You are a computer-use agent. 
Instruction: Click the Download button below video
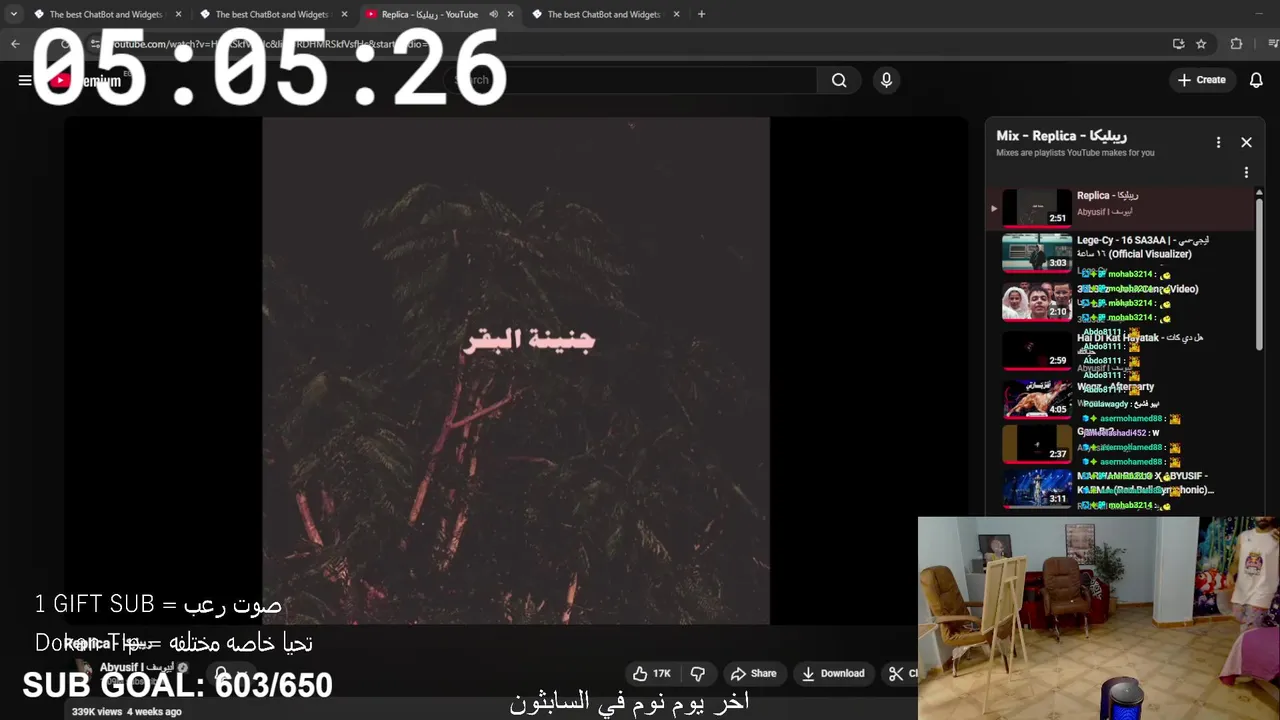833,673
